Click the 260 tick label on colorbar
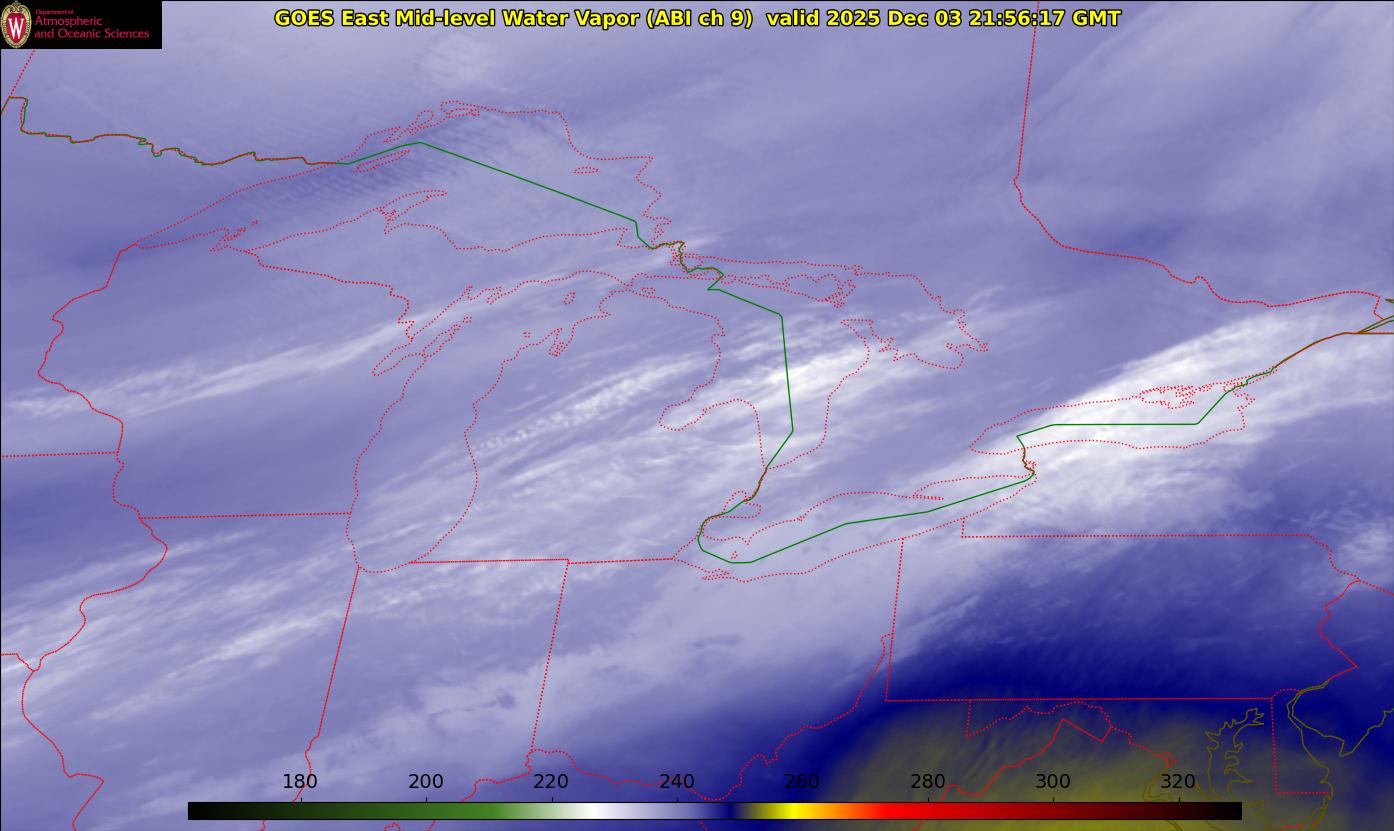The image size is (1394, 831). (802, 781)
